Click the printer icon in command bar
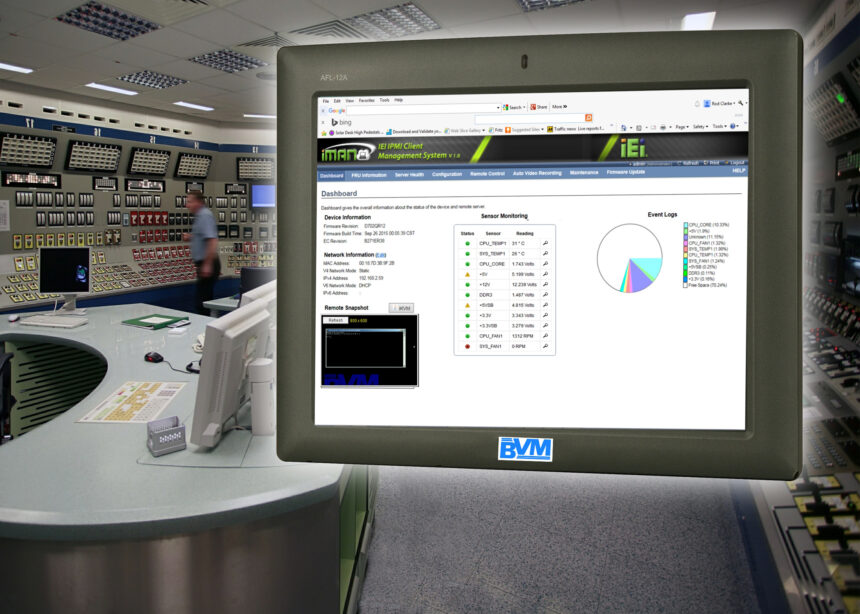 663,127
